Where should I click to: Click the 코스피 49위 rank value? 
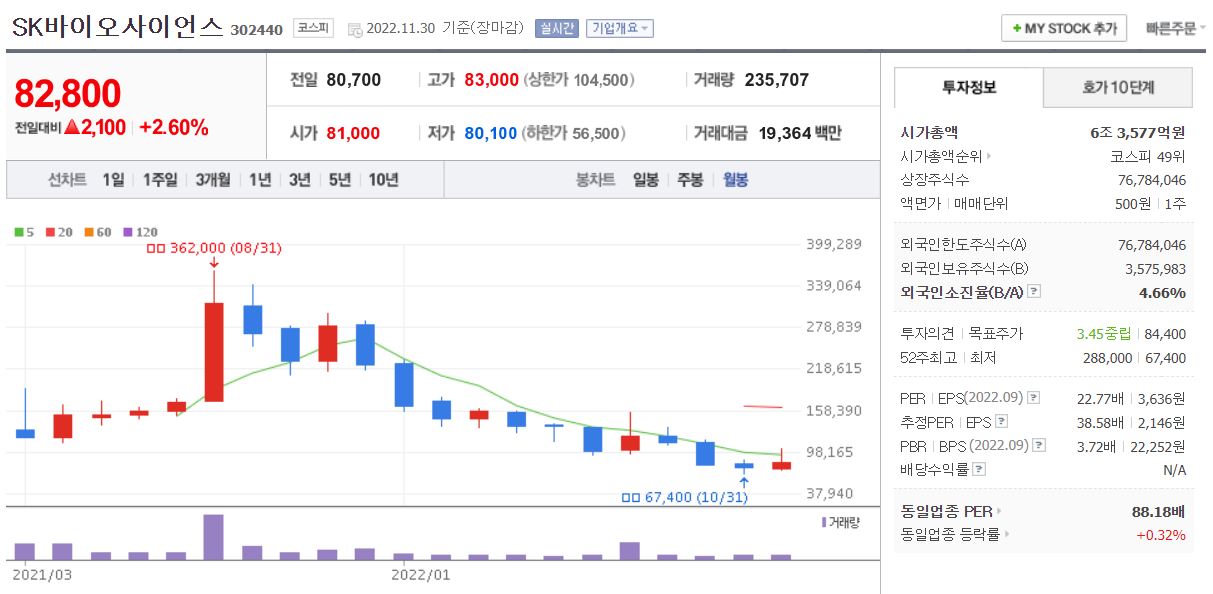pos(1148,156)
